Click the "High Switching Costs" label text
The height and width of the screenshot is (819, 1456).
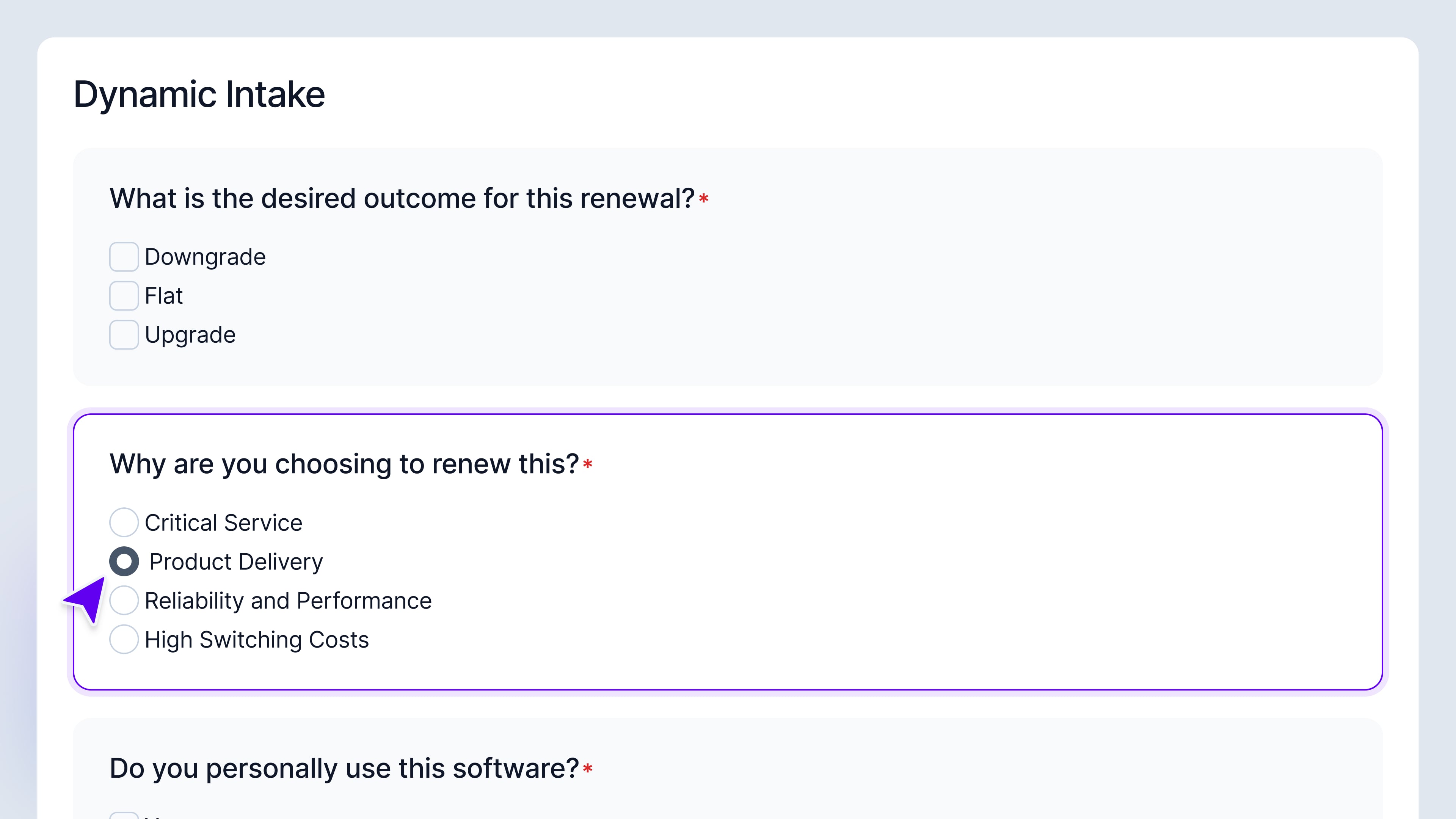[x=257, y=640]
